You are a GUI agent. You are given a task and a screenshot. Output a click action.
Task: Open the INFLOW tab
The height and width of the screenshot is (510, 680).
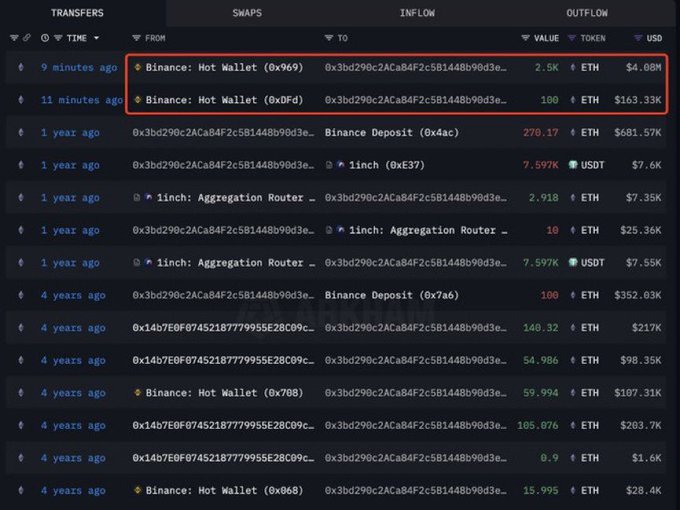tap(417, 13)
